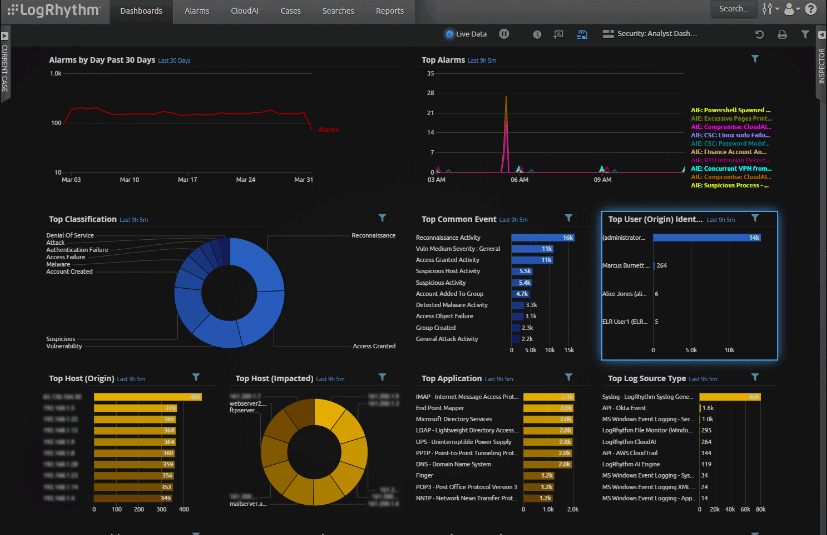Image resolution: width=827 pixels, height=535 pixels.
Task: Open the help question mark icon
Action: (x=811, y=9)
